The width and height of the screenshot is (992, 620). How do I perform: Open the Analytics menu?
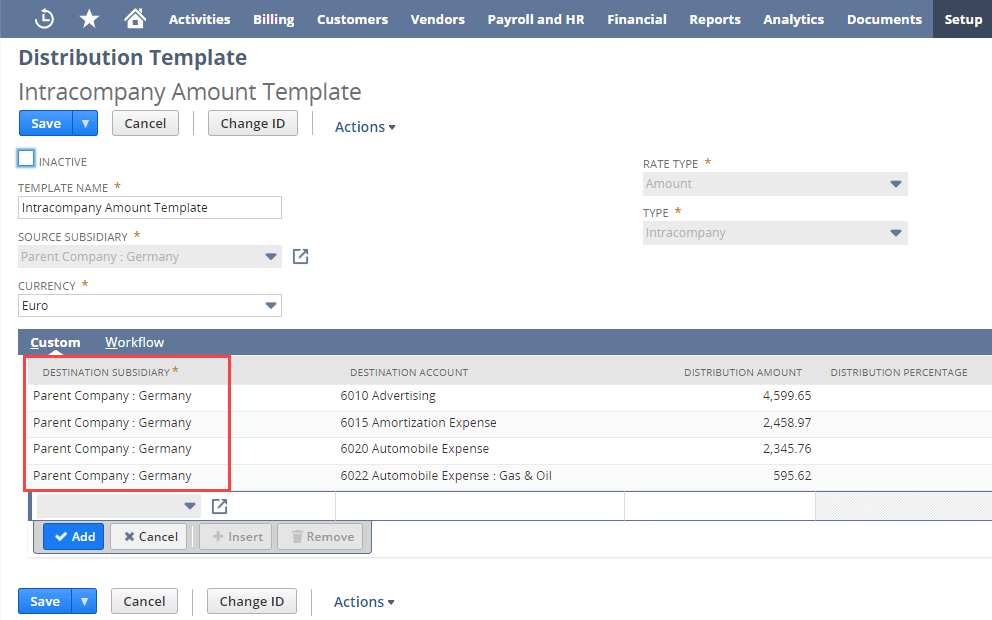point(793,19)
